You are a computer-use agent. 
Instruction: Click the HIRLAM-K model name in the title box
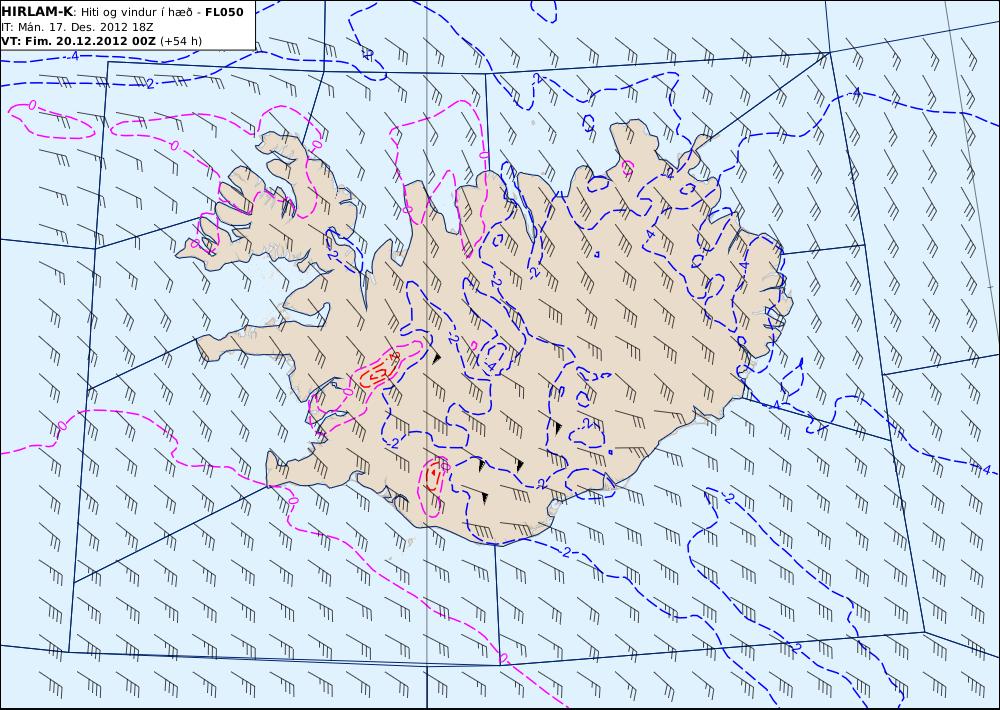coord(37,11)
